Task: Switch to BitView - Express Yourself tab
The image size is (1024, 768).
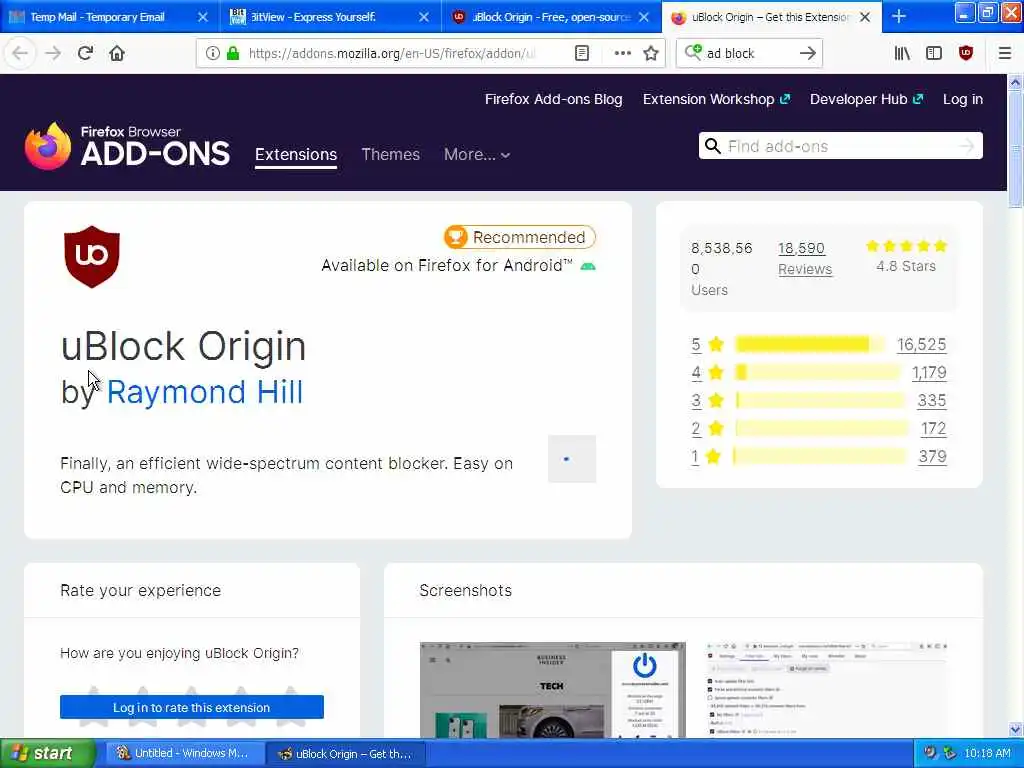Action: (x=313, y=17)
